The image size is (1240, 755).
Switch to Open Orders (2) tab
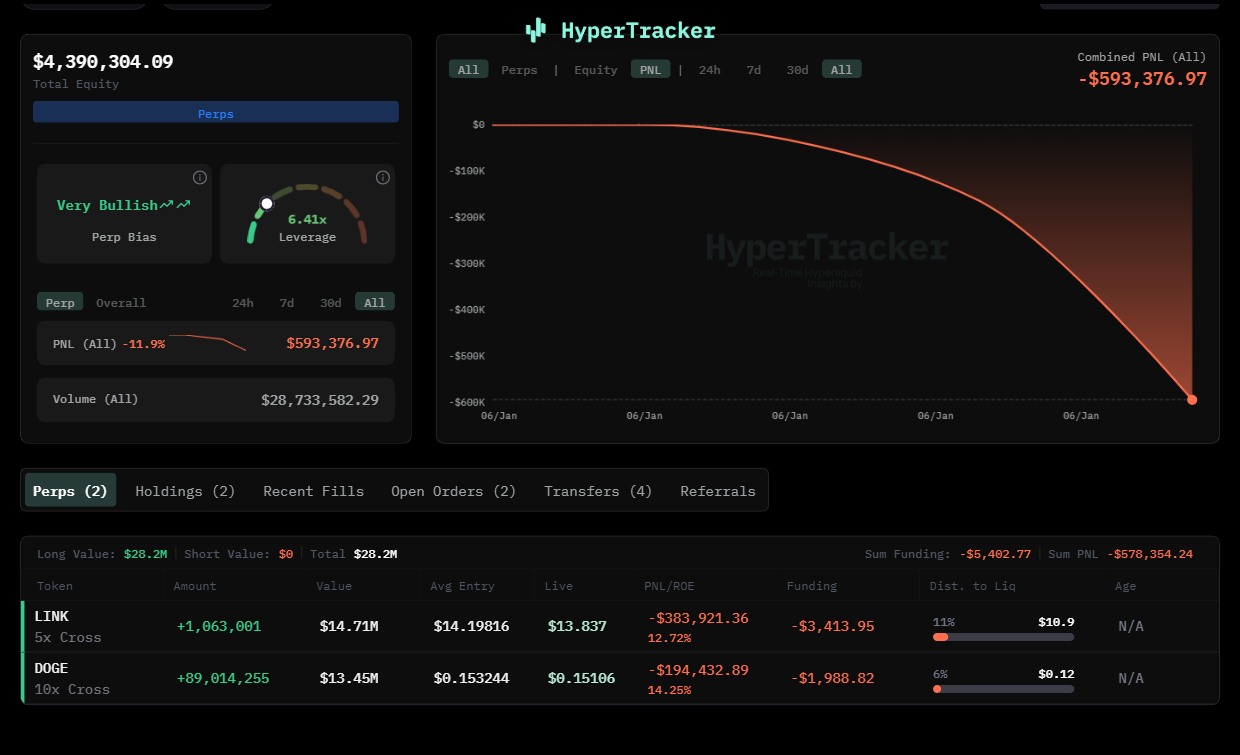(453, 491)
